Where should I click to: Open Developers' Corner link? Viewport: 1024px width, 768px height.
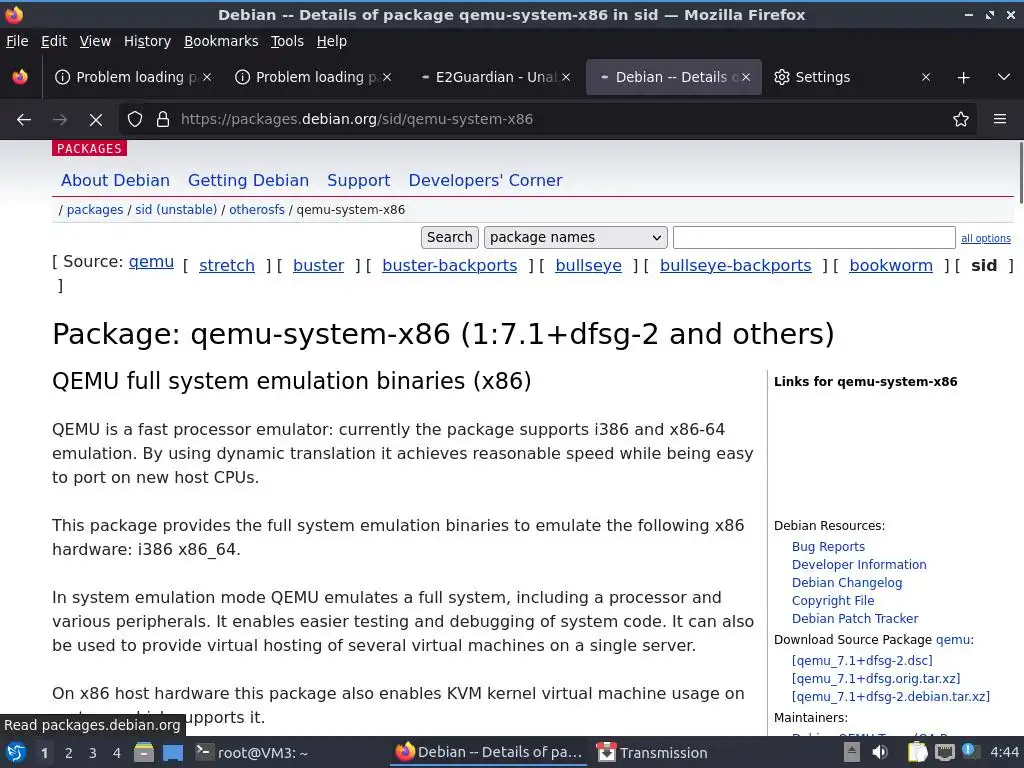[485, 180]
